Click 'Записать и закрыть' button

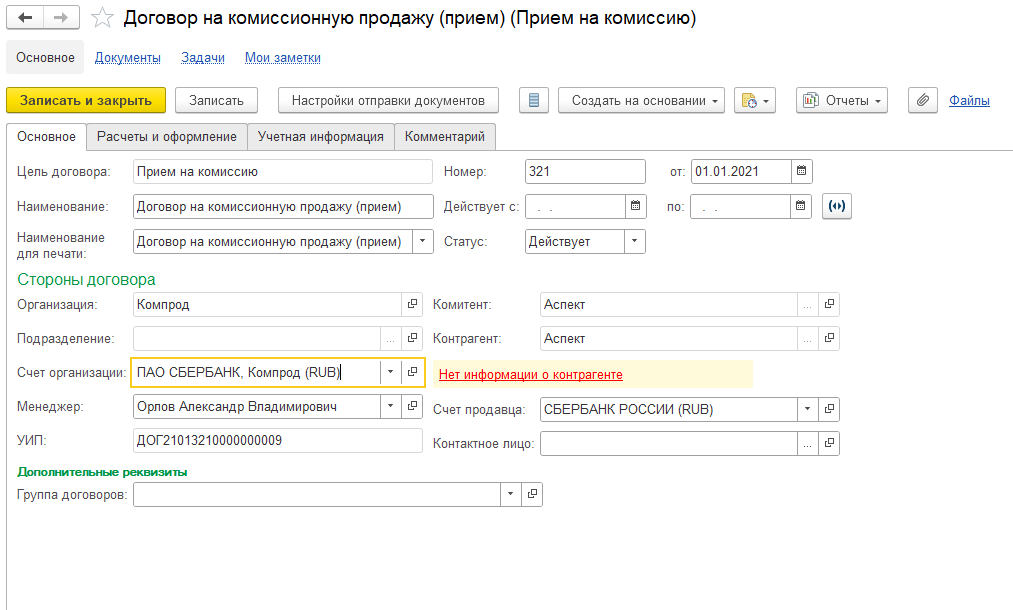coord(86,100)
